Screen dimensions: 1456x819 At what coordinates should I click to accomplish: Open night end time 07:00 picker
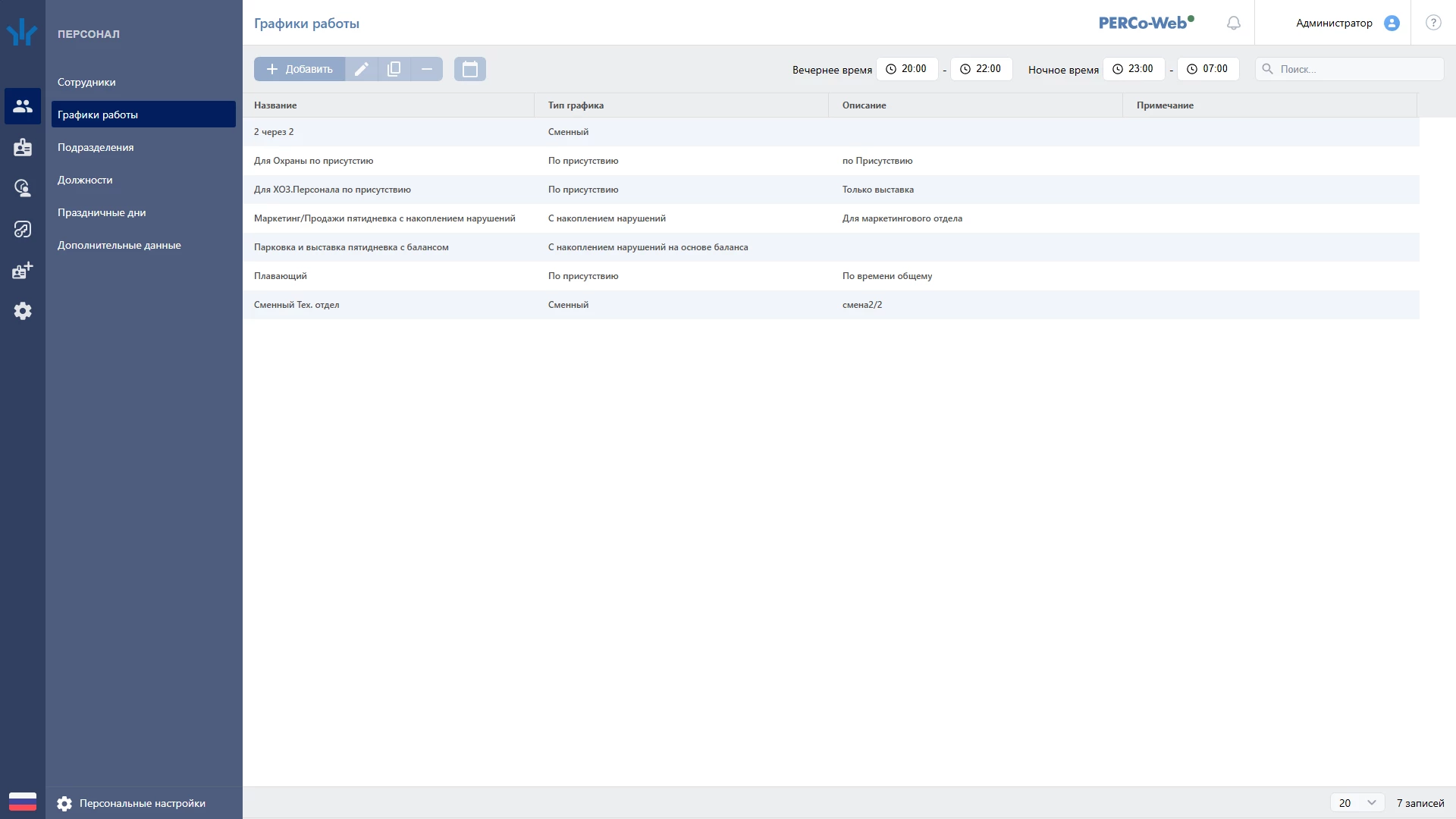(1208, 69)
